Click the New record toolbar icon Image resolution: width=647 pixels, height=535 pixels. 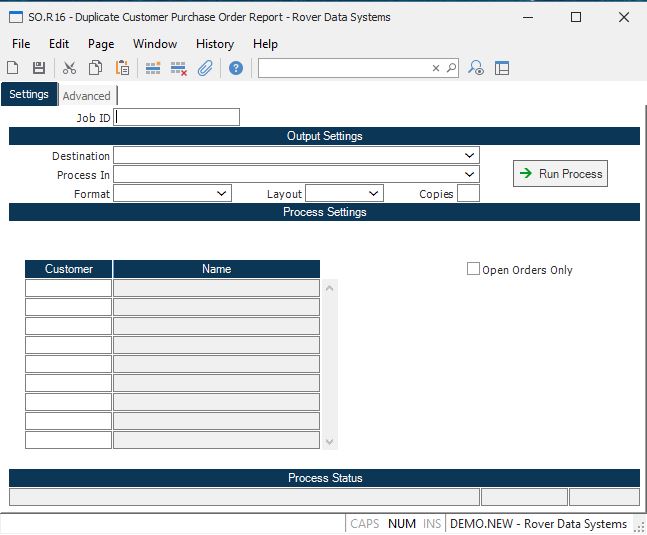tap(13, 68)
